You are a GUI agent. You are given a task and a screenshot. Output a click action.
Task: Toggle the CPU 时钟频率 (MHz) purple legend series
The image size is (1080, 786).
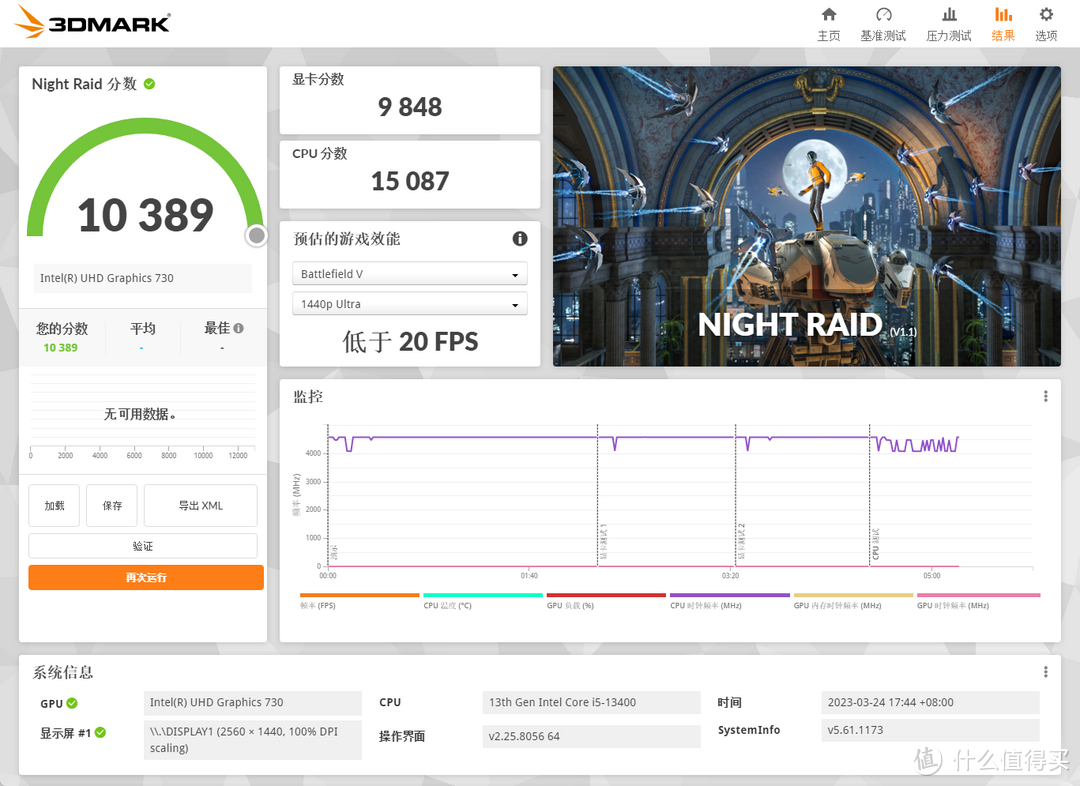pyautogui.click(x=729, y=601)
